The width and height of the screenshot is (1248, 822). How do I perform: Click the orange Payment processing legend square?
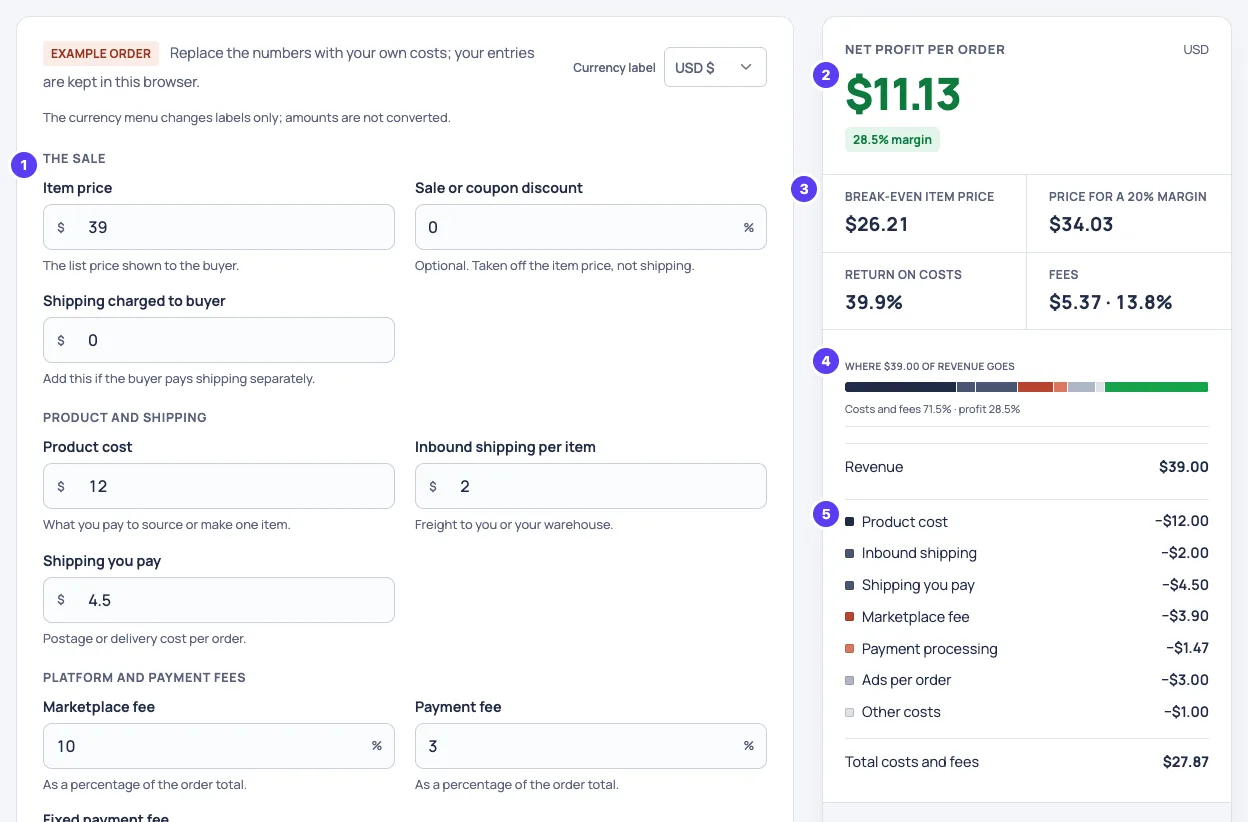point(850,649)
